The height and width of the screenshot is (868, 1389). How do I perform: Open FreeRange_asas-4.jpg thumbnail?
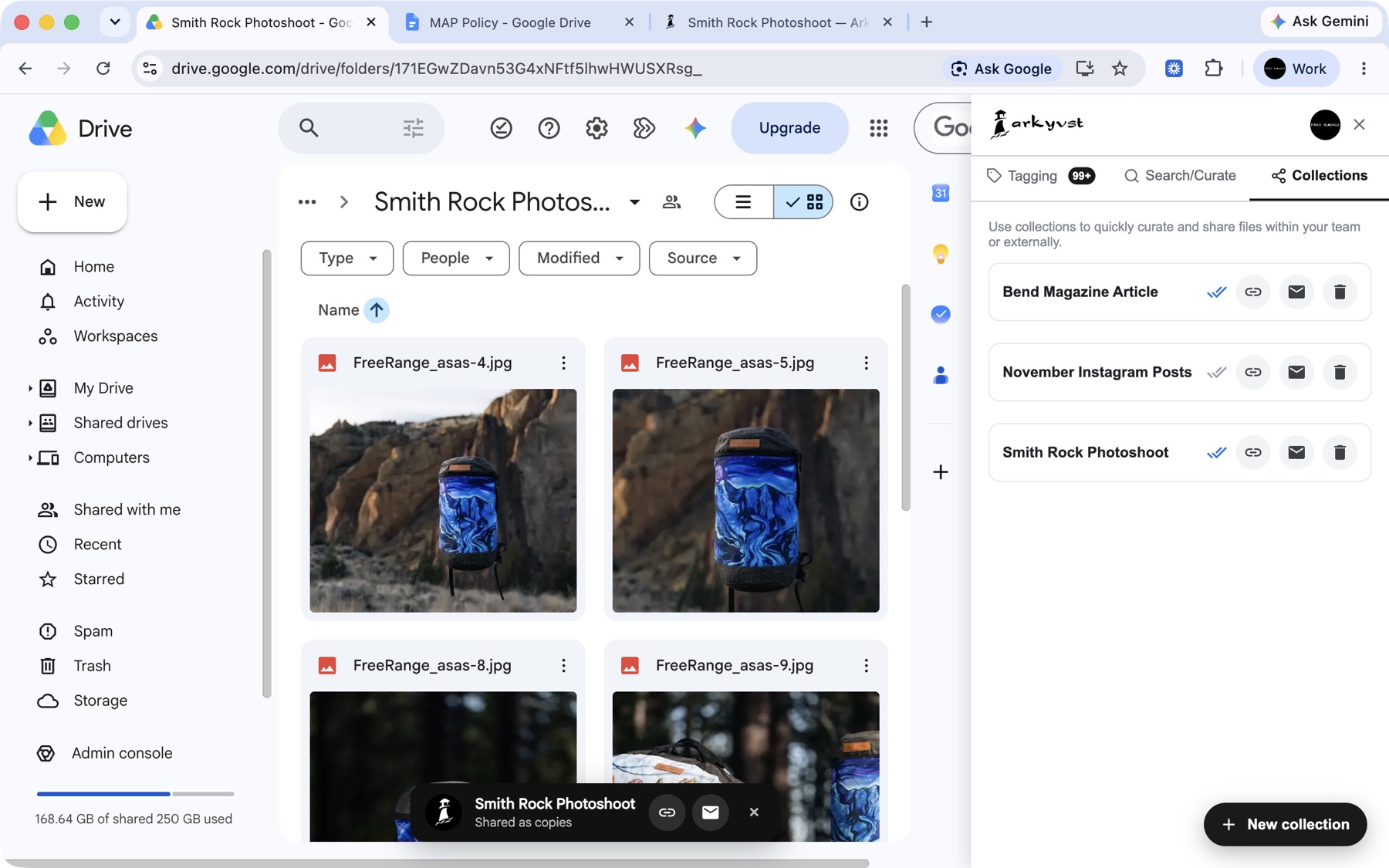pos(443,500)
